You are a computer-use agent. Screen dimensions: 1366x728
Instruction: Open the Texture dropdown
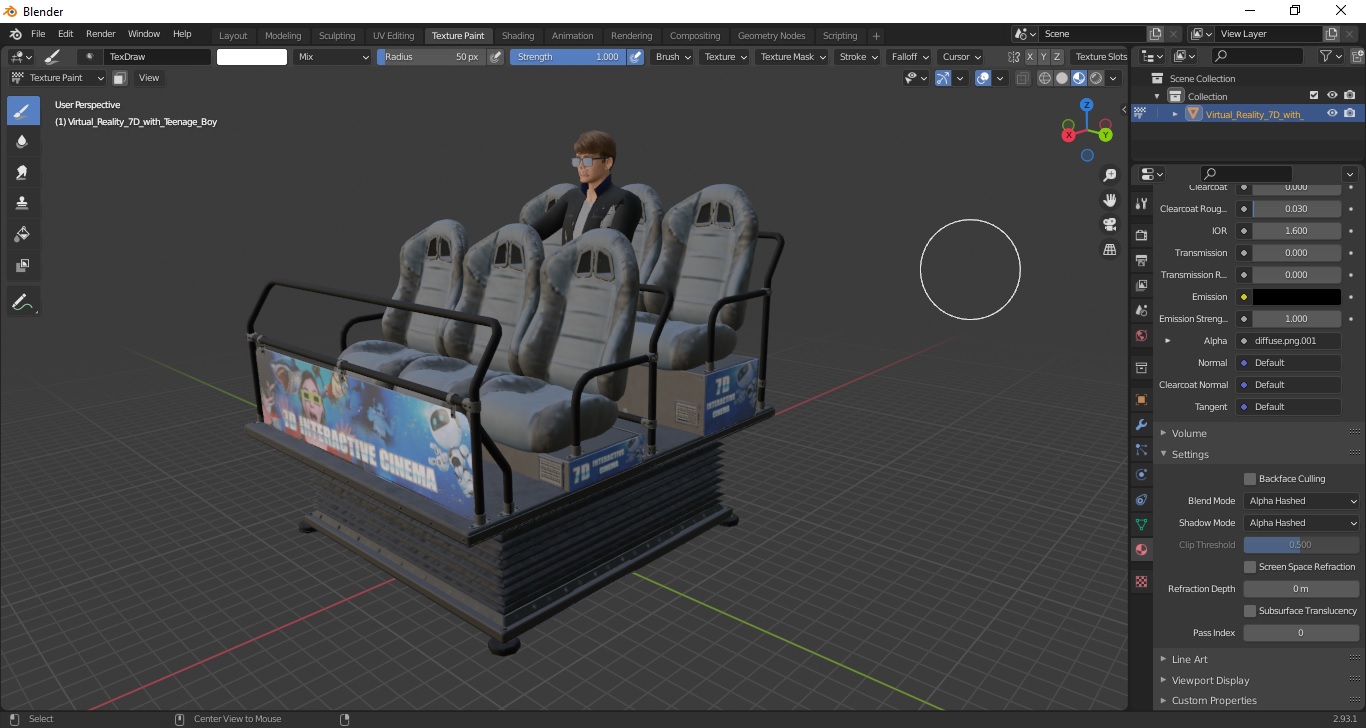725,57
